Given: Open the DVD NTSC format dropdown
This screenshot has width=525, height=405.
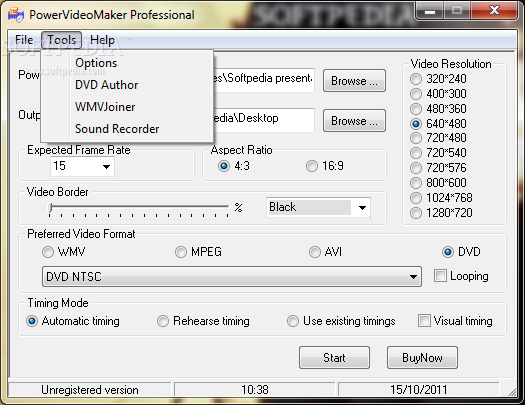Looking at the screenshot, I should [414, 277].
